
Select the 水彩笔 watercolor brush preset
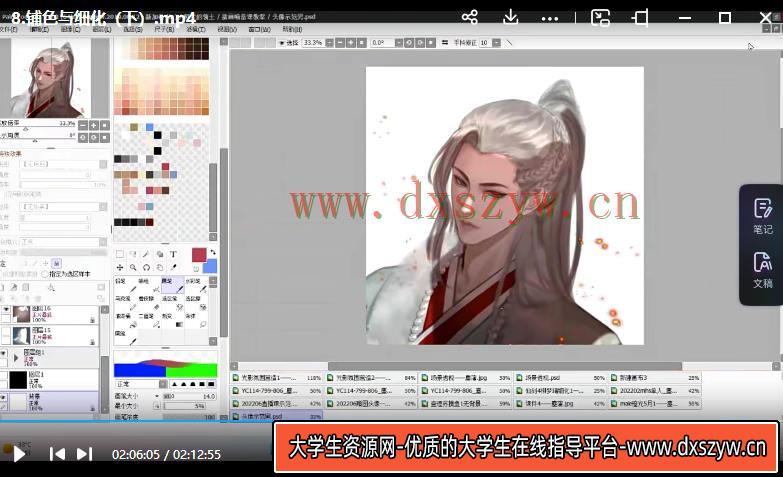[x=196, y=285]
